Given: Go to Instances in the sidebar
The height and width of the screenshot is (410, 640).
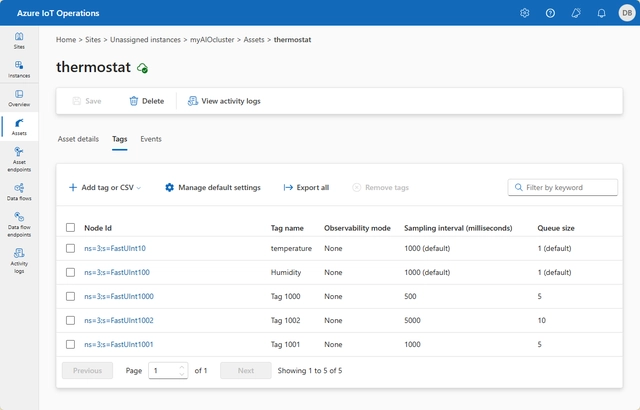Looking at the screenshot, I should tap(19, 69).
